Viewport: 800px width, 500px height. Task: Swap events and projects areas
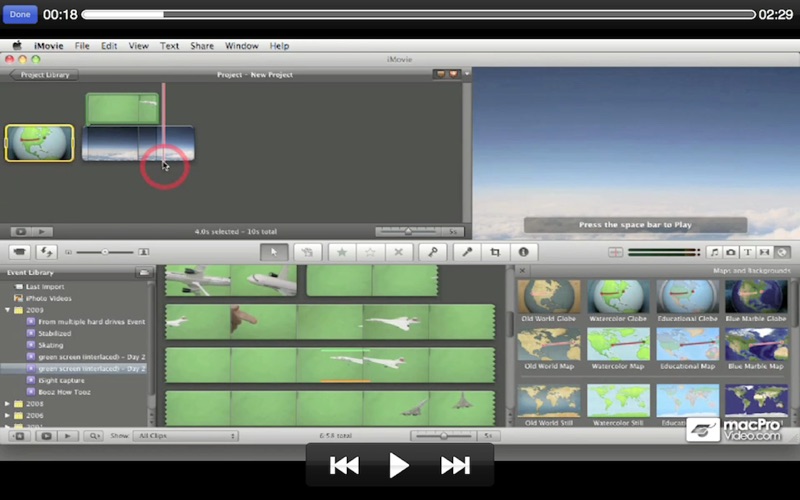pyautogui.click(x=46, y=252)
